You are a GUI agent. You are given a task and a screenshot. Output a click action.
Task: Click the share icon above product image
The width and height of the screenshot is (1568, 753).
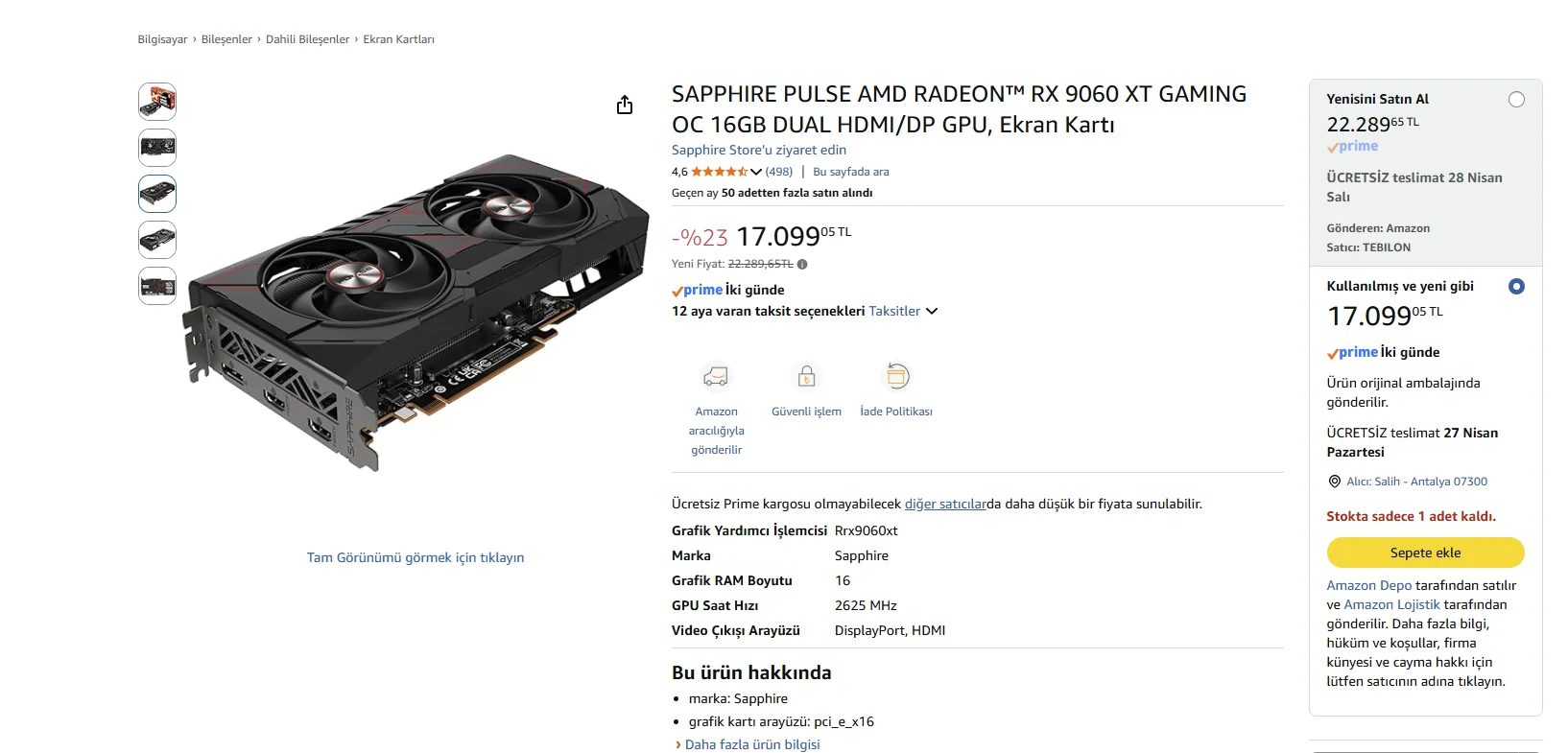(x=625, y=106)
